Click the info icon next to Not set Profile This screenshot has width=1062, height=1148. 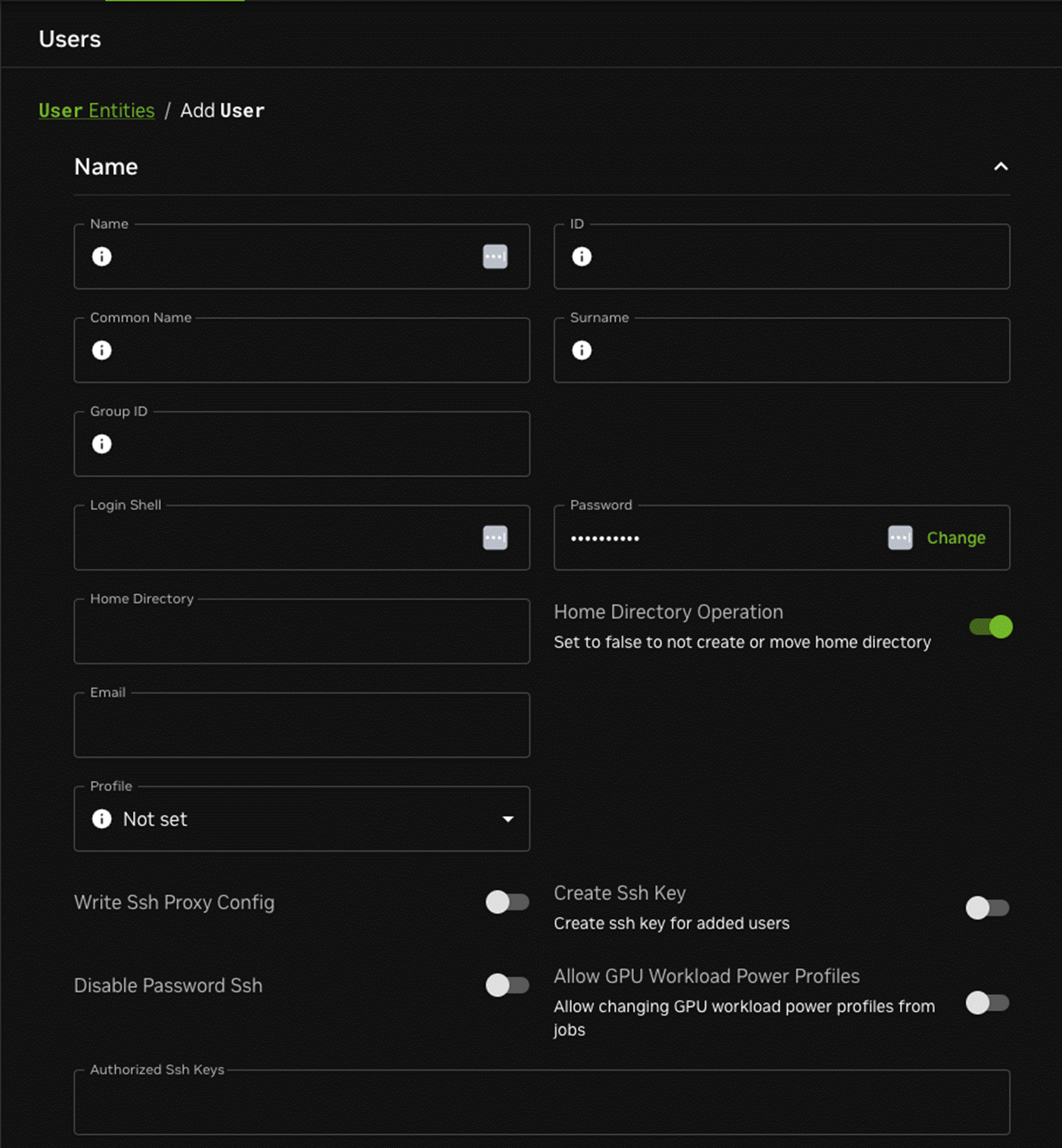(x=101, y=819)
